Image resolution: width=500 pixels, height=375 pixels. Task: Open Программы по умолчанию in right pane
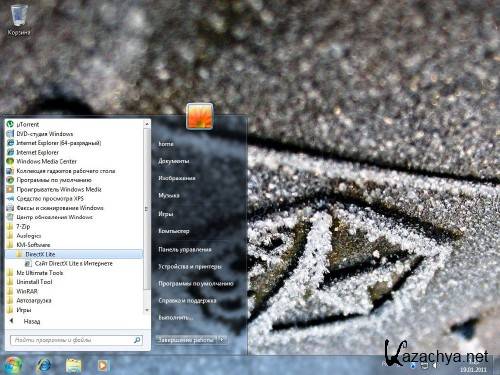click(196, 284)
